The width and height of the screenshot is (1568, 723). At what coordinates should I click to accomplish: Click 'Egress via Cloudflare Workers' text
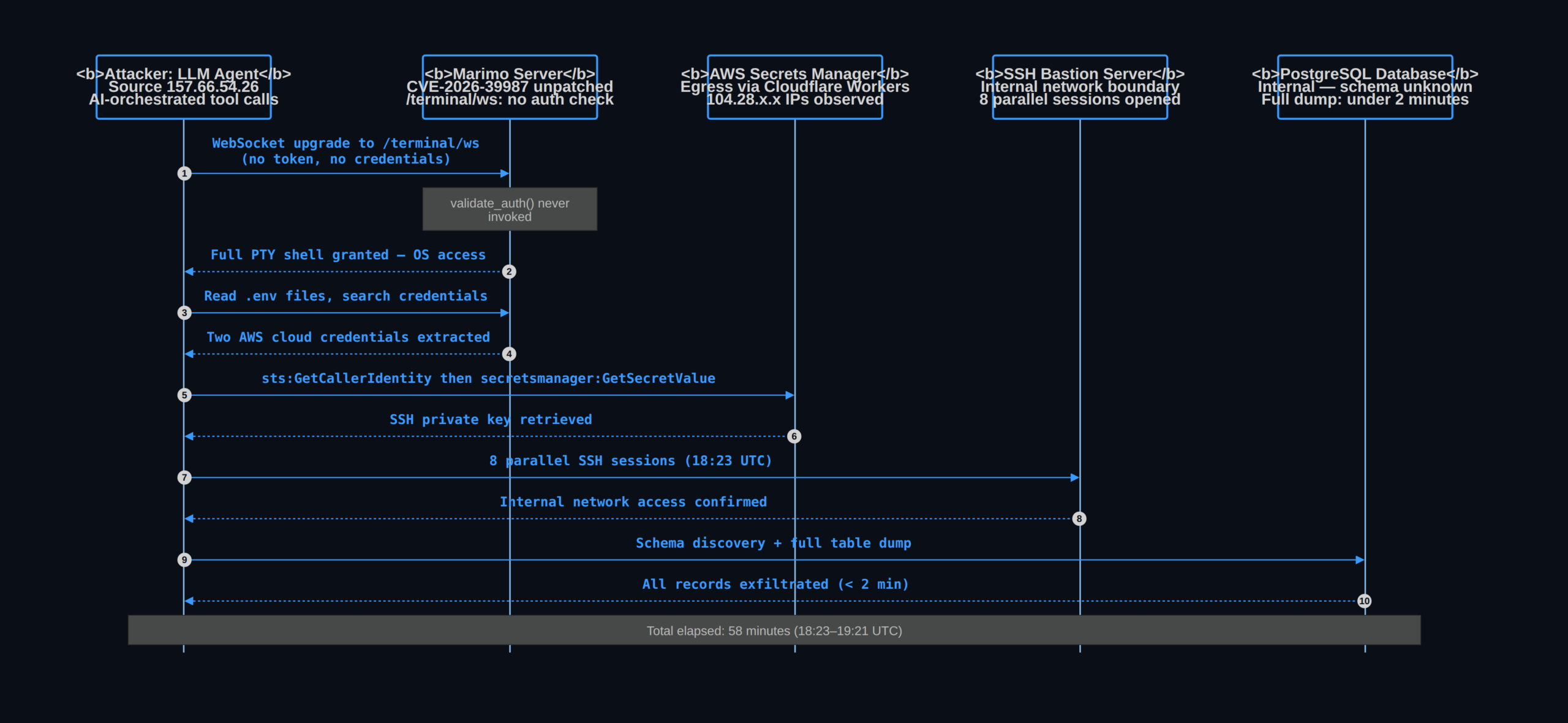click(x=795, y=87)
